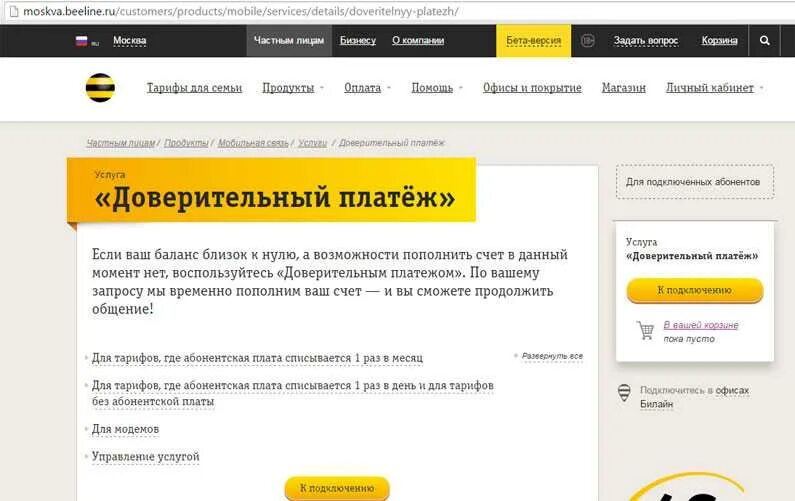Click the Бета-версия yellow tab
795x501 pixels.
(x=533, y=41)
